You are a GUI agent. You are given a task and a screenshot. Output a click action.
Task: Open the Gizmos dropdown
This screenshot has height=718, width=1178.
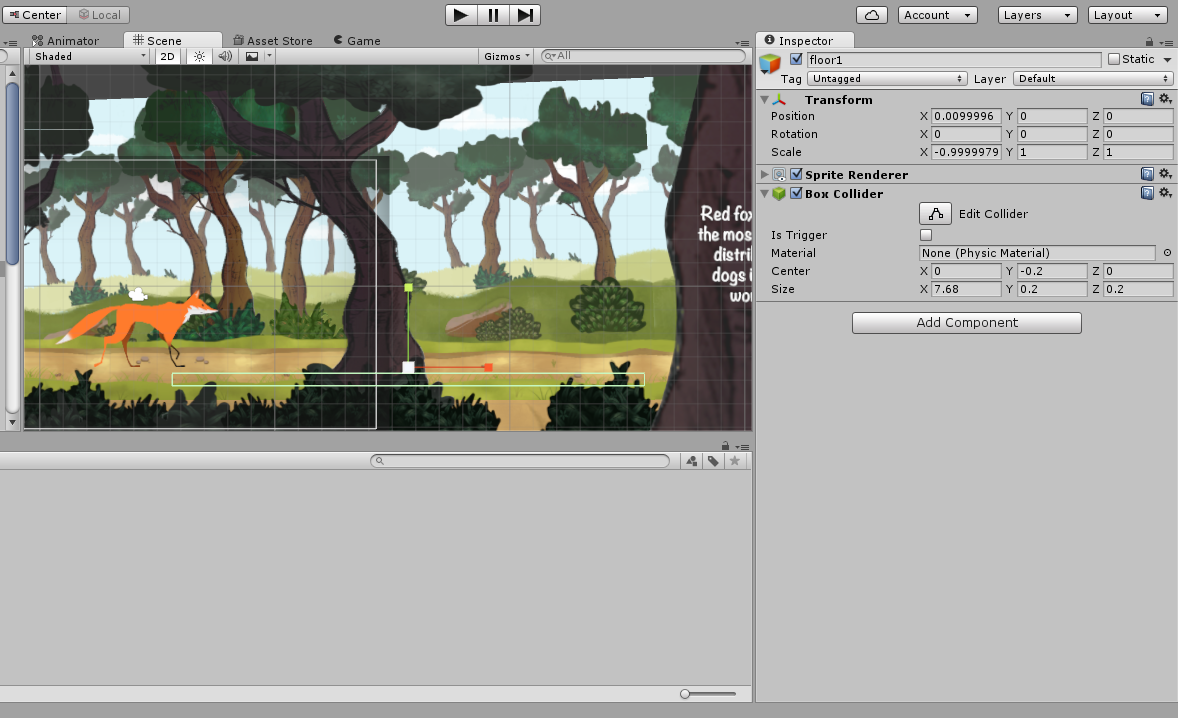(505, 56)
